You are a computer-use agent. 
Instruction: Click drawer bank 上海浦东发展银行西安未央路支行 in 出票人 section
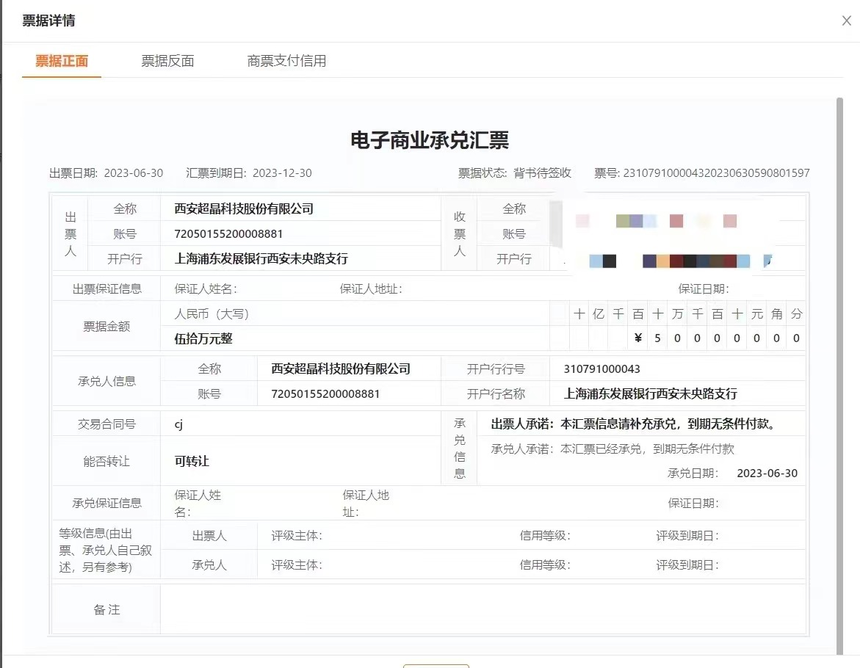(x=261, y=258)
